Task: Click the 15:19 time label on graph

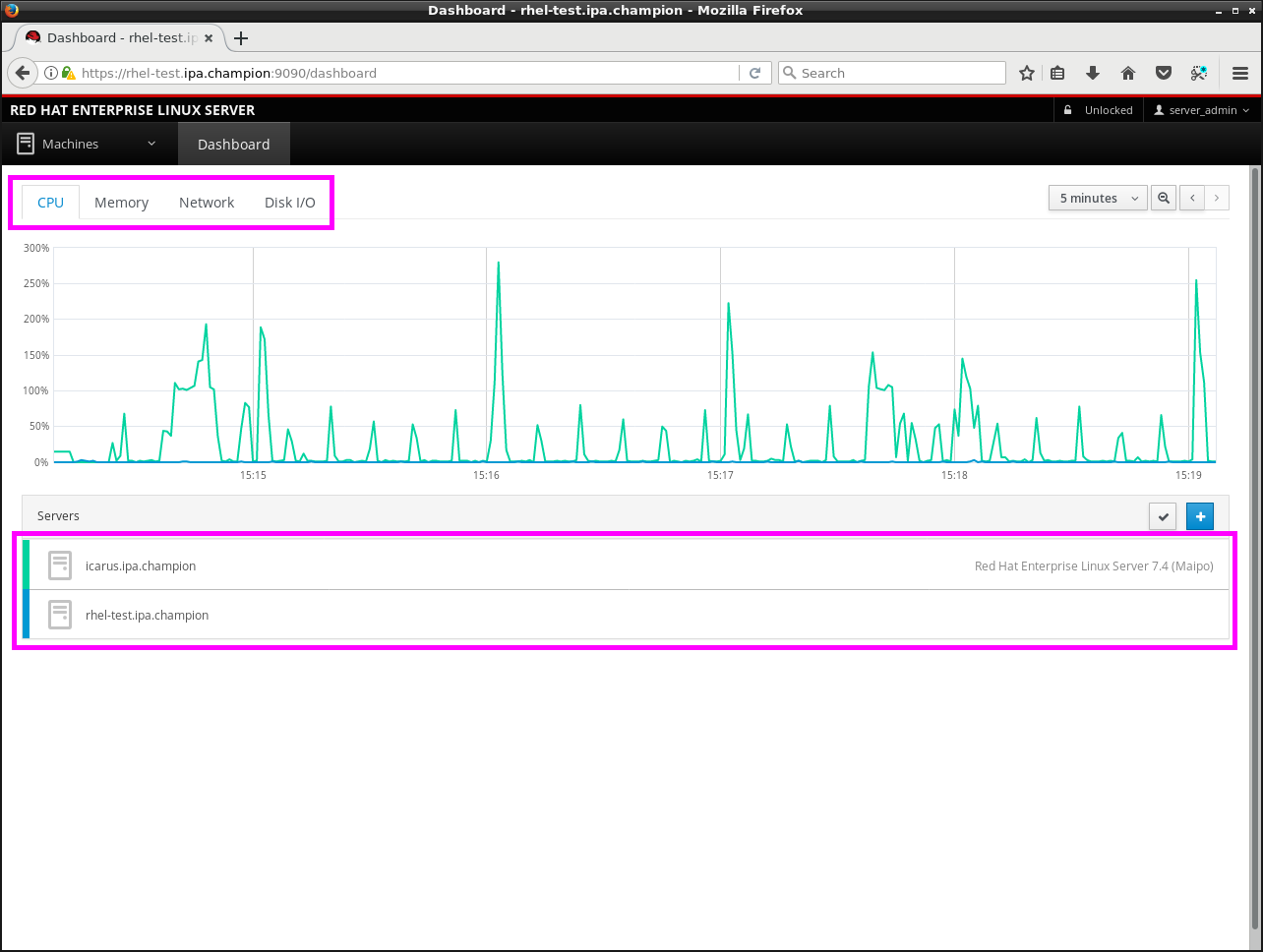Action: tap(1188, 475)
